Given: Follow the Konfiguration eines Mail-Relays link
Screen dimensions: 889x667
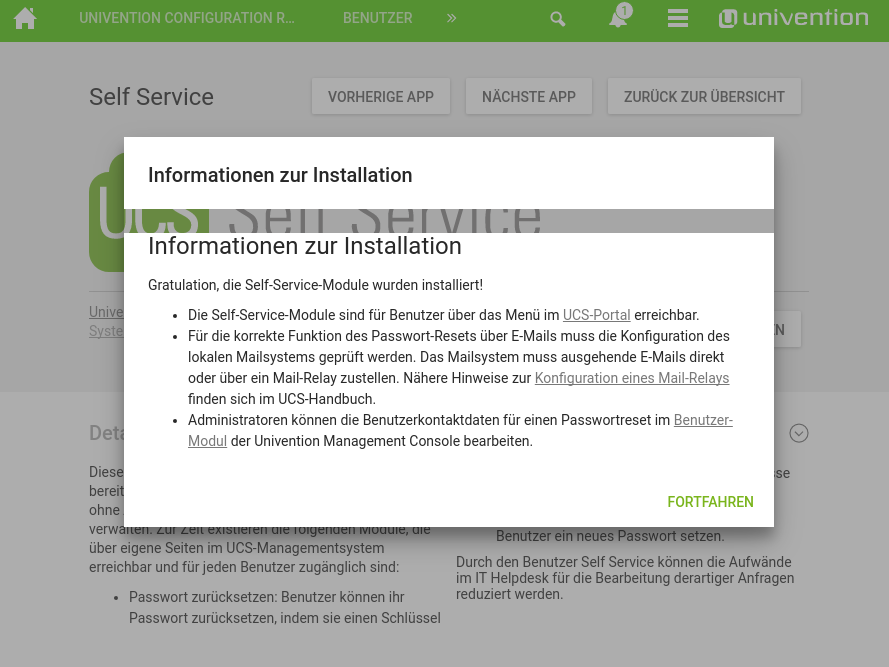Looking at the screenshot, I should [x=631, y=378].
